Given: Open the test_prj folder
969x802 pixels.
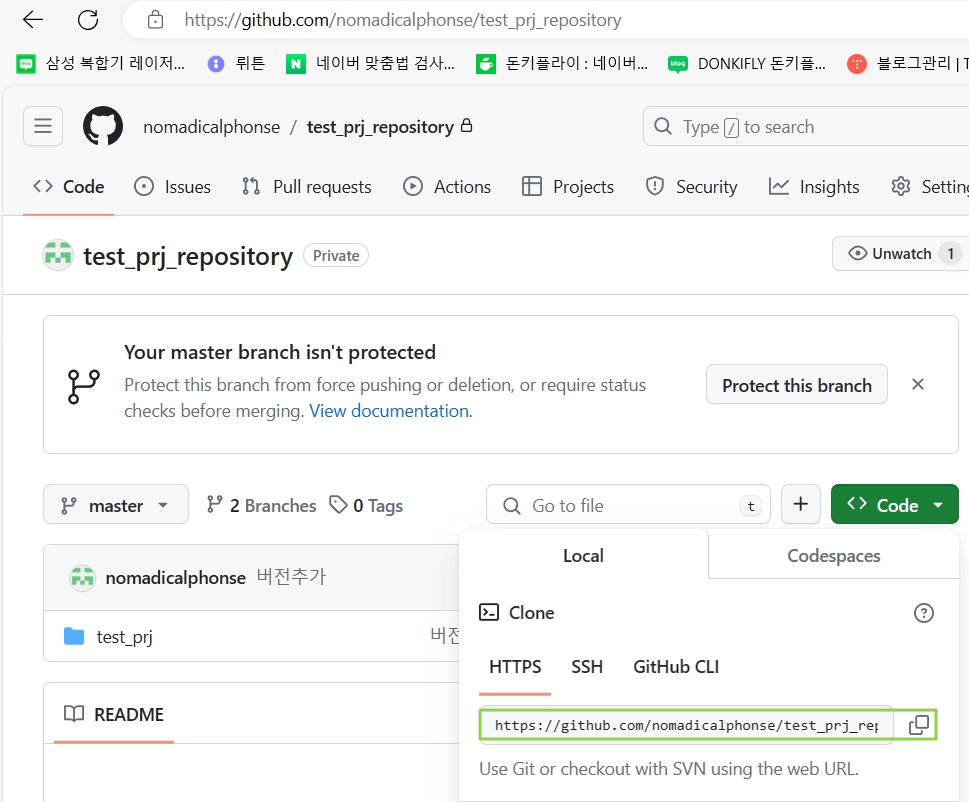Looking at the screenshot, I should [x=124, y=636].
